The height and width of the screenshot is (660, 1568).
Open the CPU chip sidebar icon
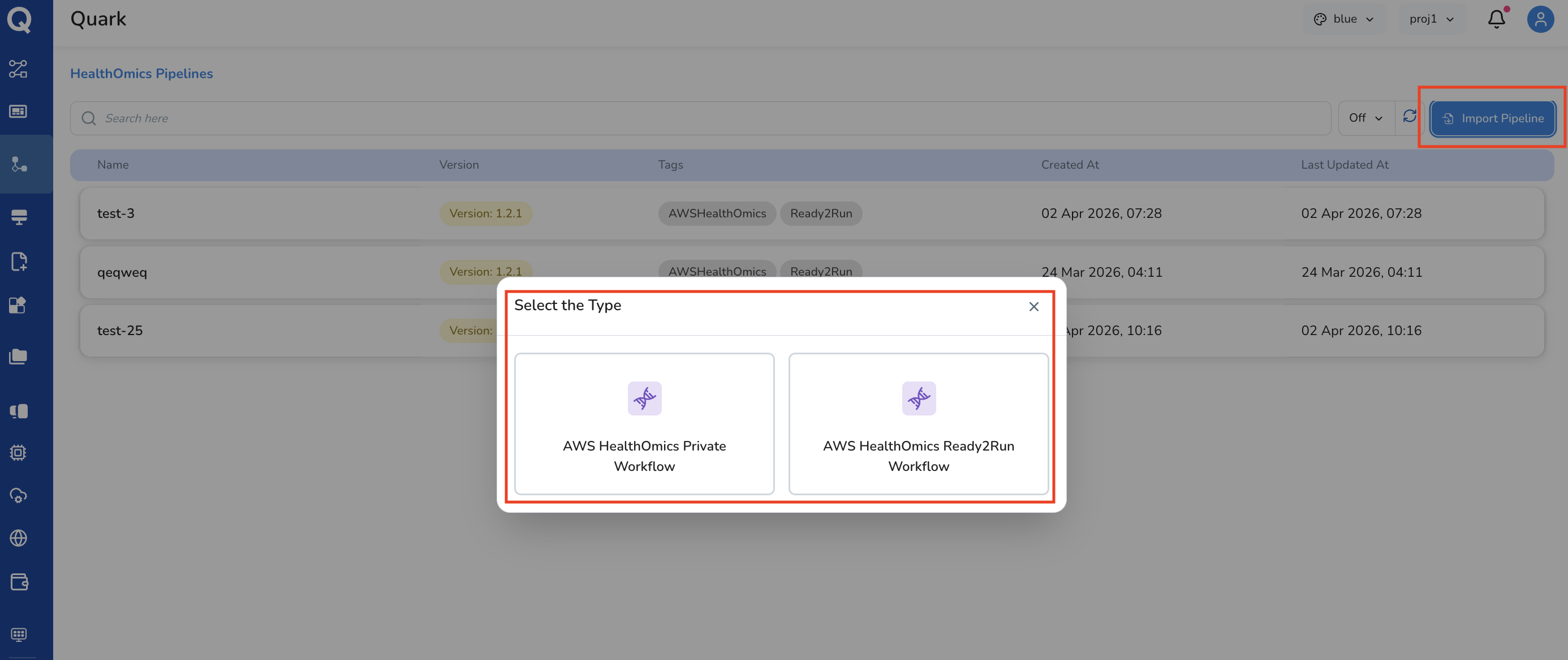pos(18,452)
